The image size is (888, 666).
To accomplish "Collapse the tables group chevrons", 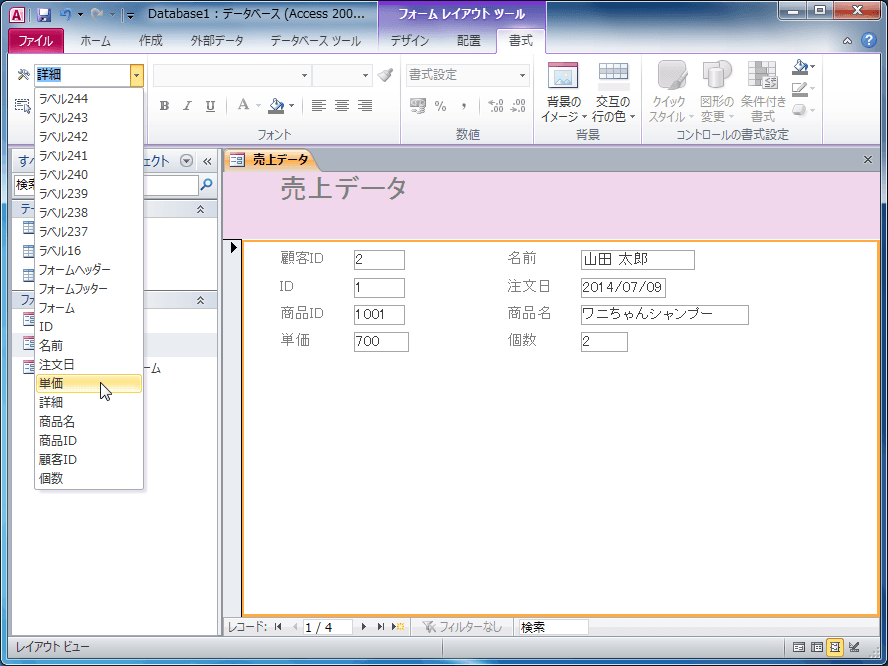I will coord(200,210).
